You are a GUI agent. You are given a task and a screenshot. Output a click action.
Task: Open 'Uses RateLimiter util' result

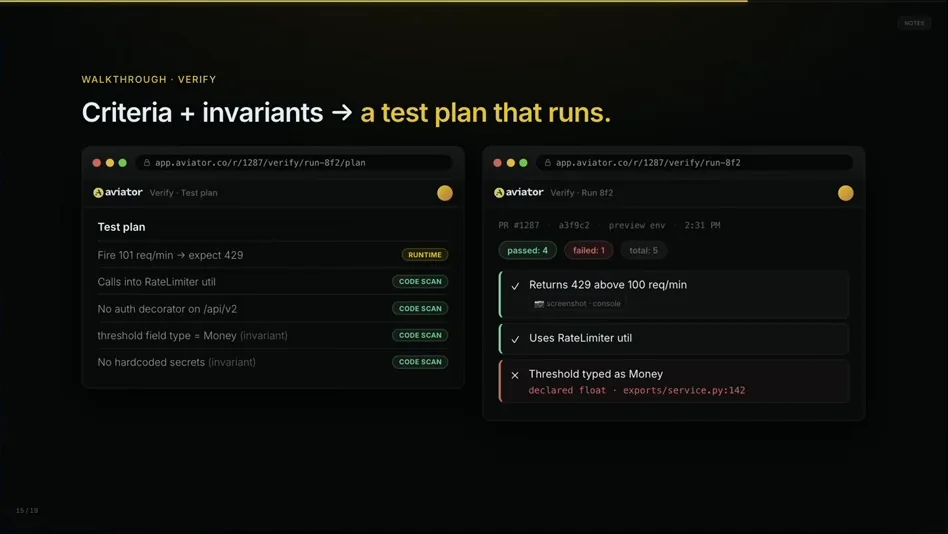[674, 339]
